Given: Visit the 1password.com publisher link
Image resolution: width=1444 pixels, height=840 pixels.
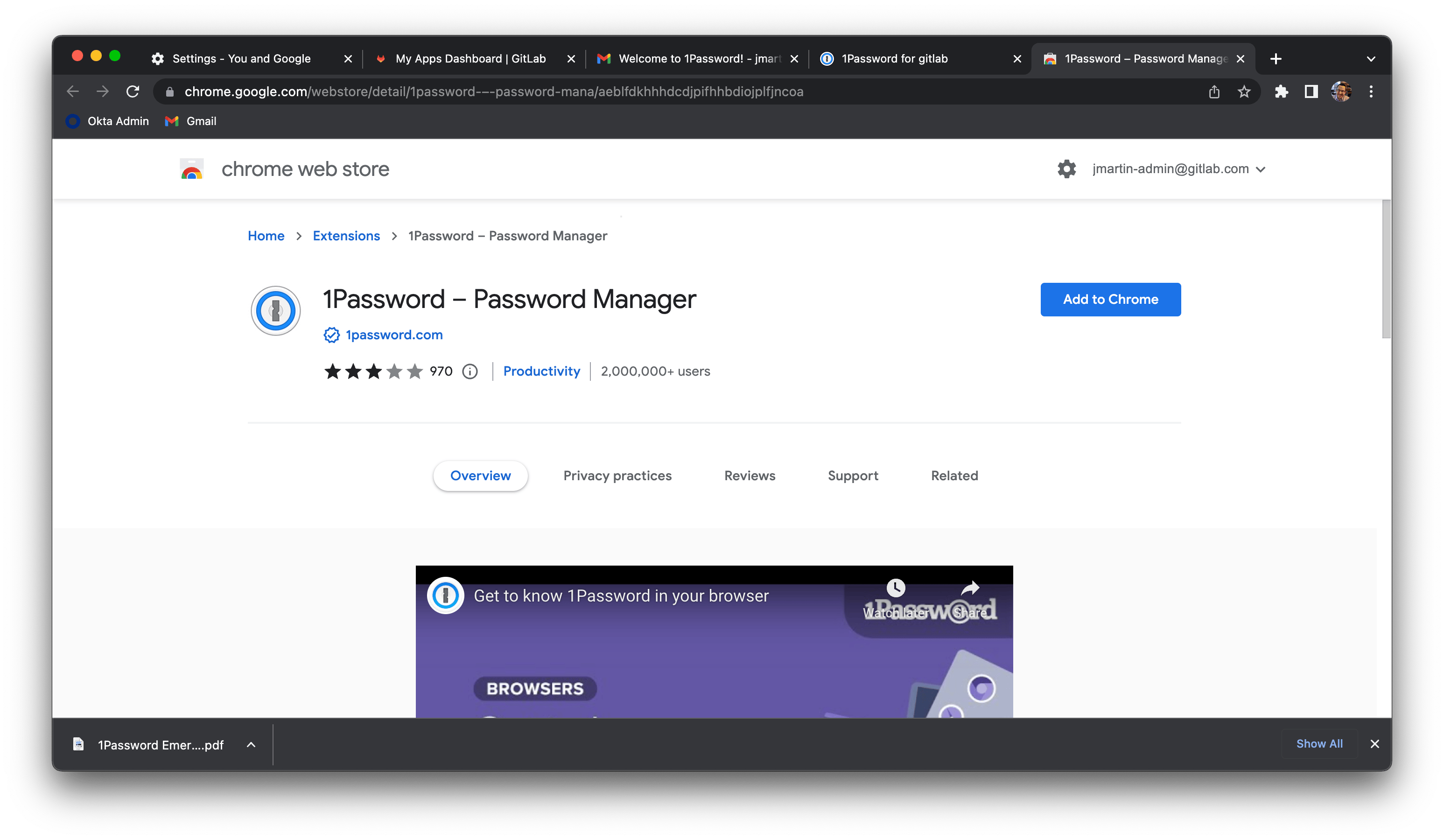Looking at the screenshot, I should (x=394, y=335).
